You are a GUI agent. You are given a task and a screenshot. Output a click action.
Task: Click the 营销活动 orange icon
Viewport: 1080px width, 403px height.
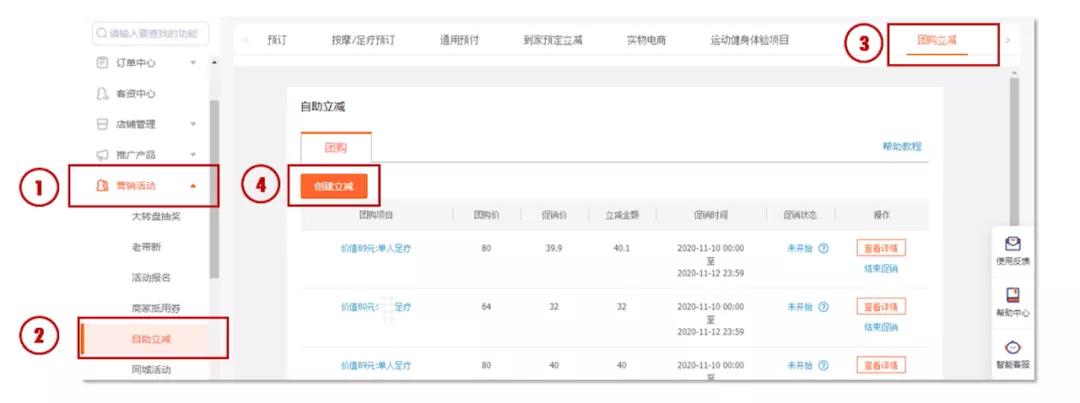click(102, 185)
